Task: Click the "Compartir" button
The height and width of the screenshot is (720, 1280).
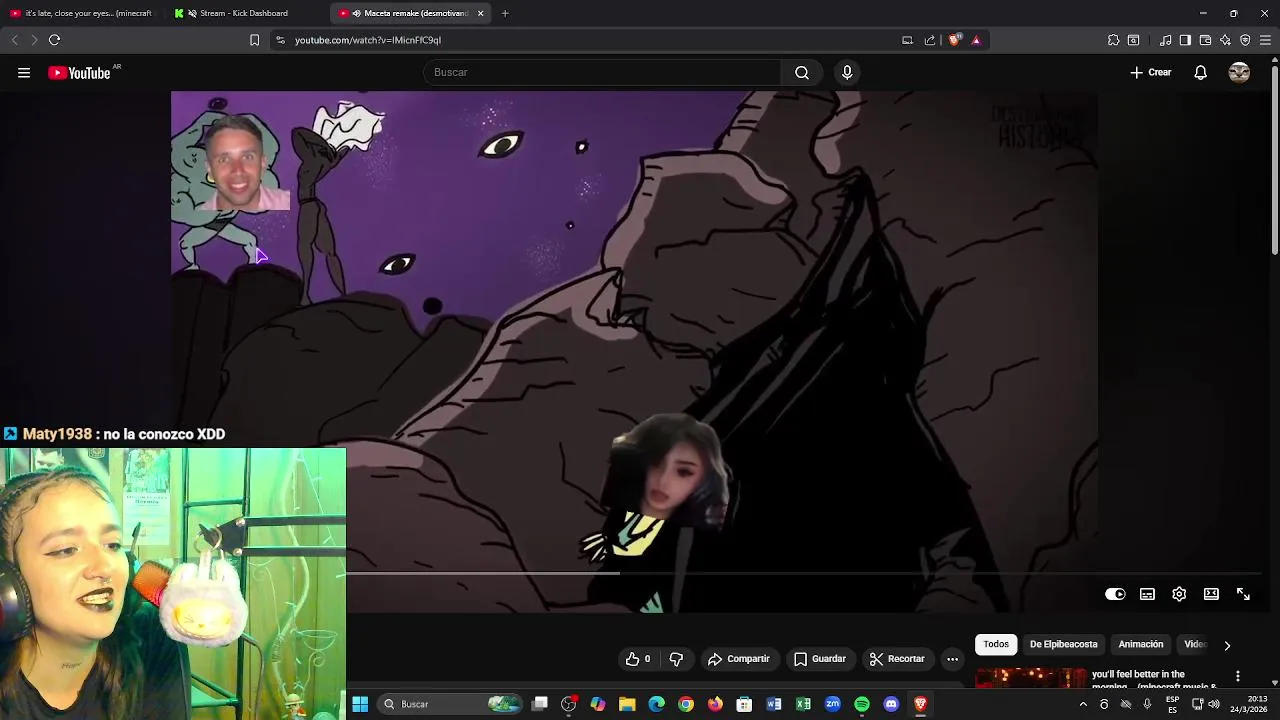Action: (x=739, y=659)
